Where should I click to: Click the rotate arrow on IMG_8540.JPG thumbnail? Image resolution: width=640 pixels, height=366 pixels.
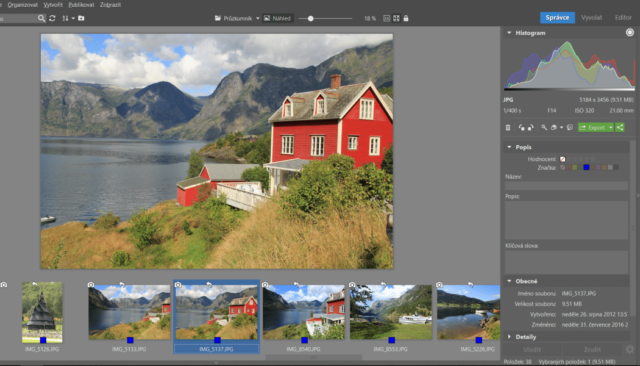pyautogui.click(x=297, y=284)
